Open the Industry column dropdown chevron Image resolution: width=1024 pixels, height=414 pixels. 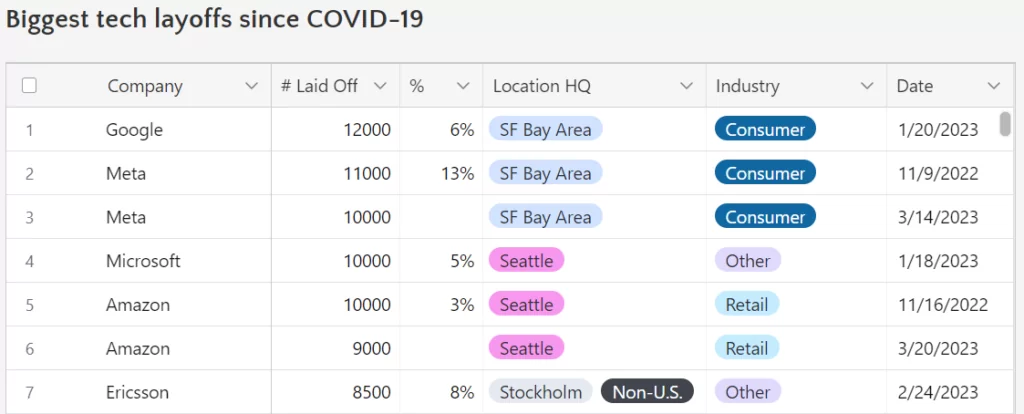point(867,86)
